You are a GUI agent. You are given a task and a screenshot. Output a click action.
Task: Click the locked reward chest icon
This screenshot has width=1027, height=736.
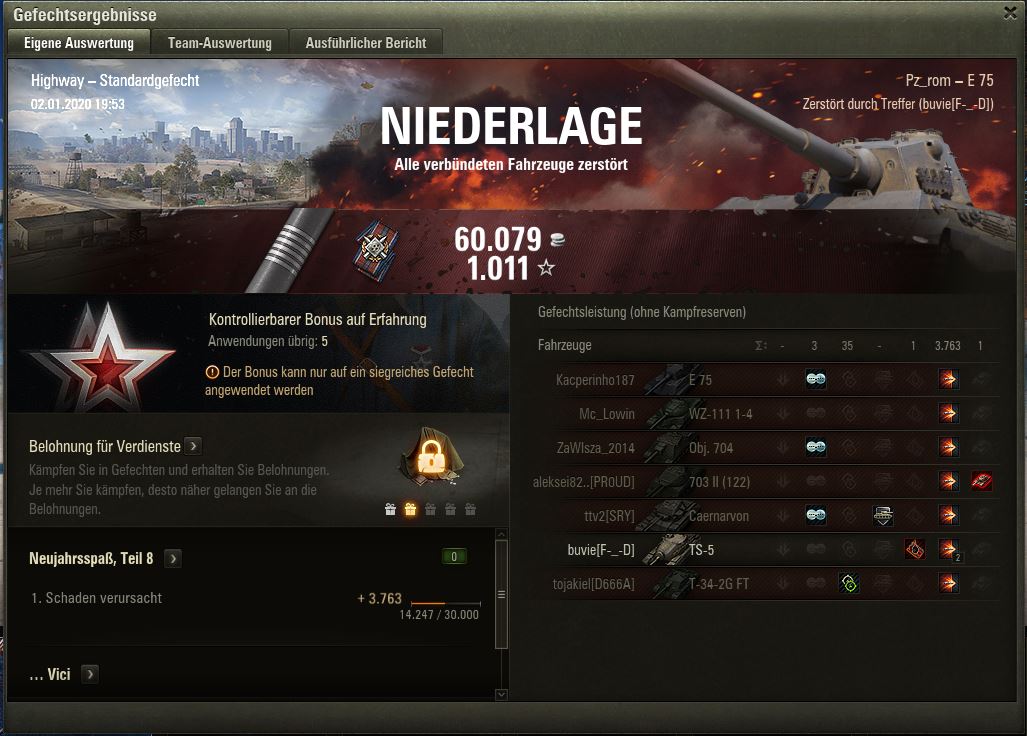pos(431,456)
